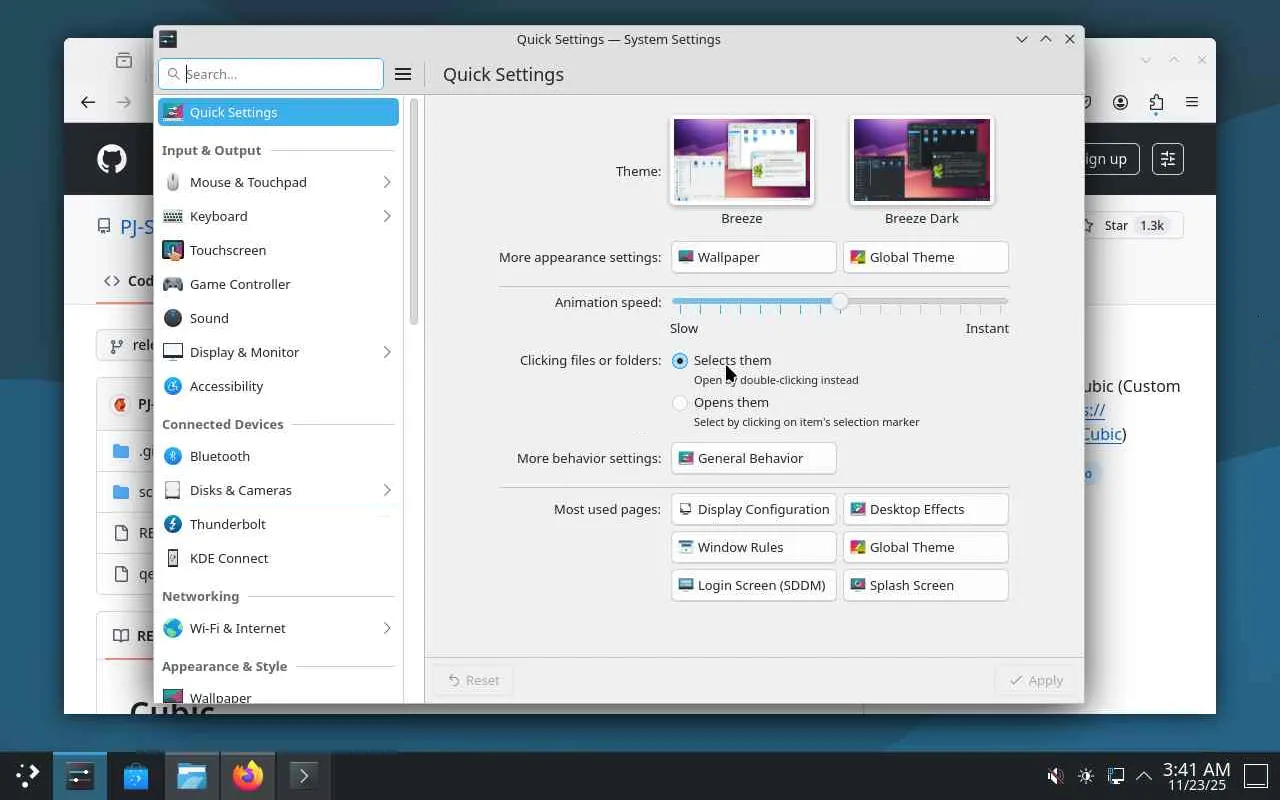Click the clock in the taskbar

coord(1197,776)
